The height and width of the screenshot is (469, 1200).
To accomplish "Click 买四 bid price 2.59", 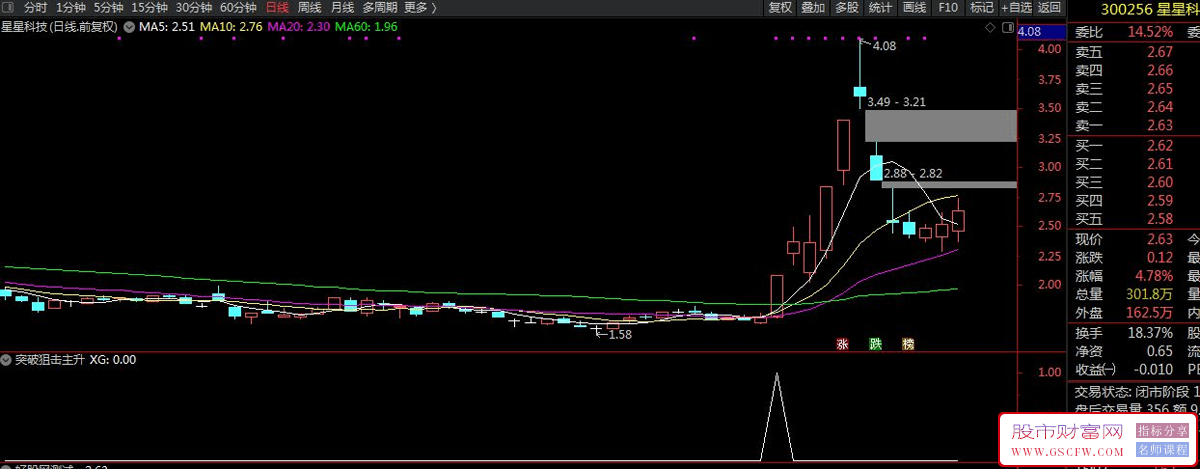I will (1159, 201).
